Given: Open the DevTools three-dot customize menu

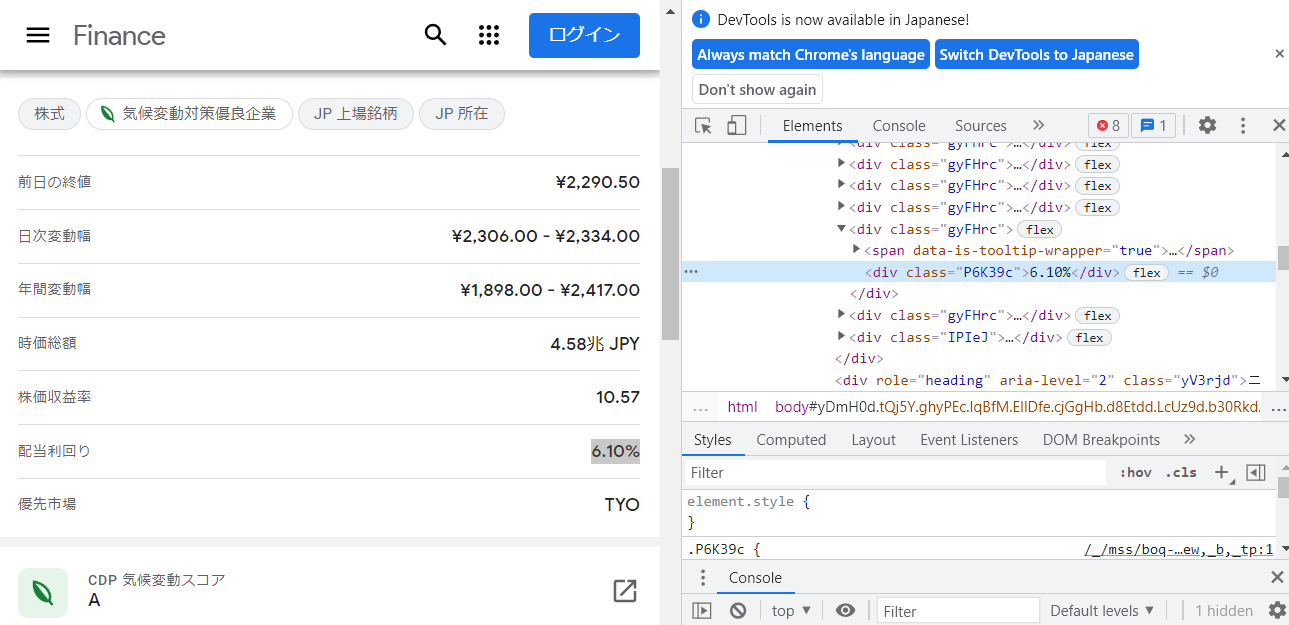Looking at the screenshot, I should [x=1243, y=125].
